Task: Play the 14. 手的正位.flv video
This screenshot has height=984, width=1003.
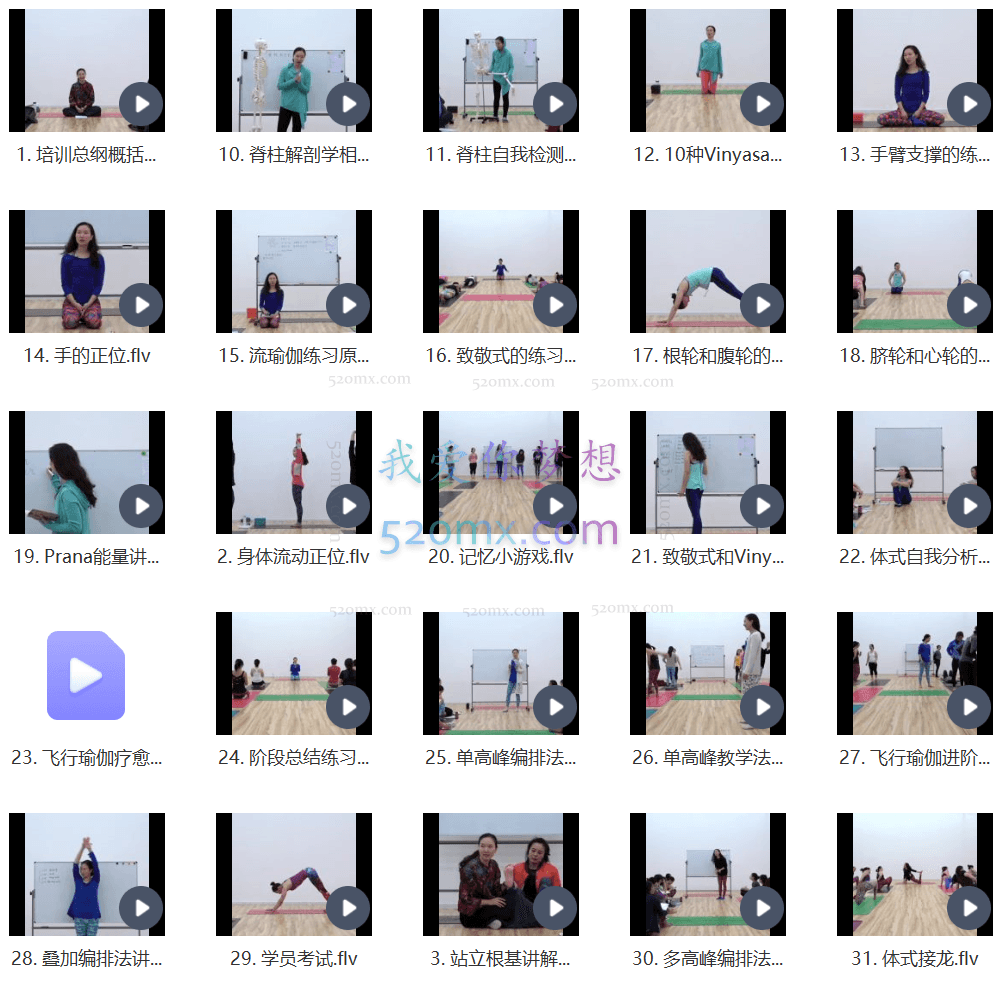Action: coord(141,305)
